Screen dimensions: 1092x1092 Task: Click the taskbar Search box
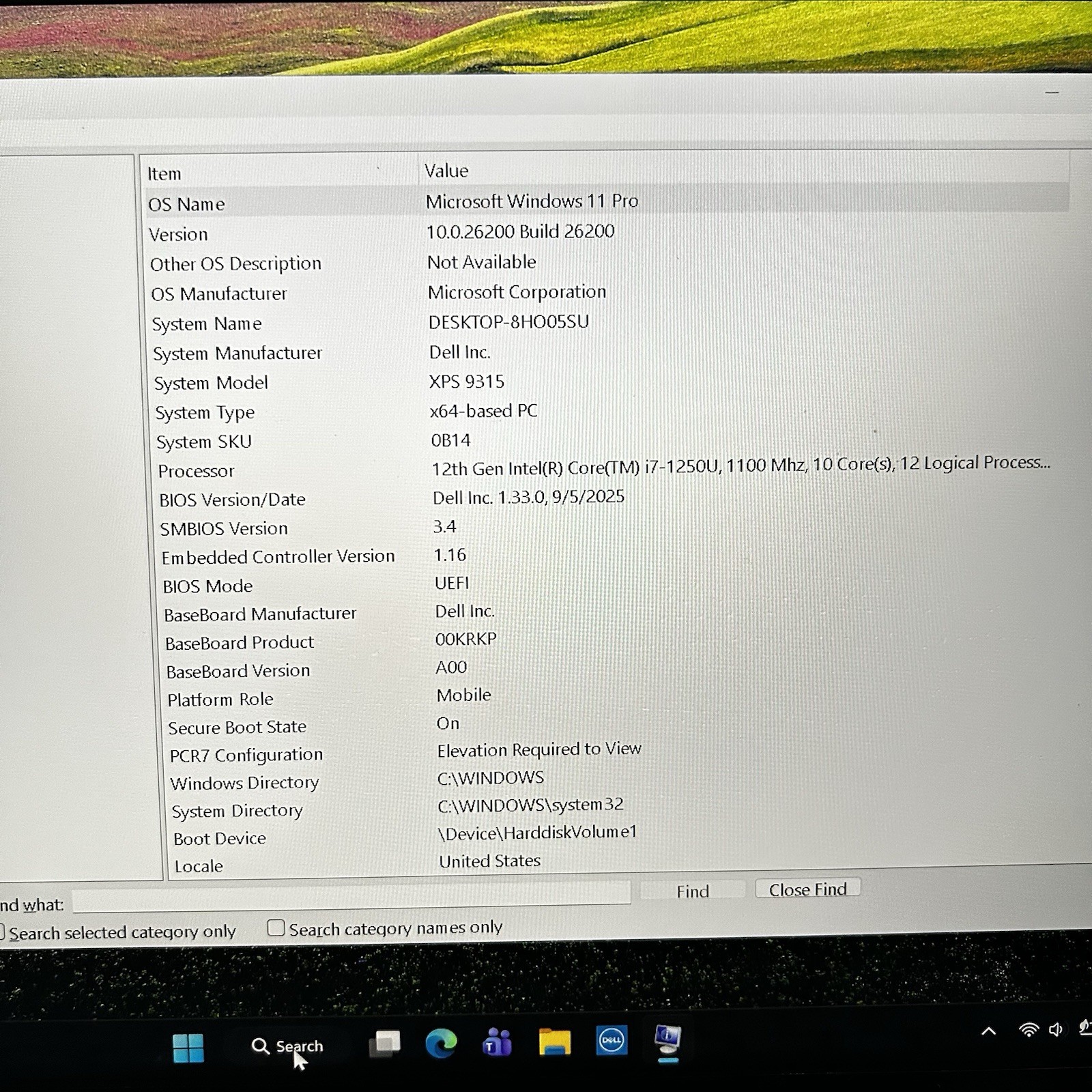tap(288, 1046)
